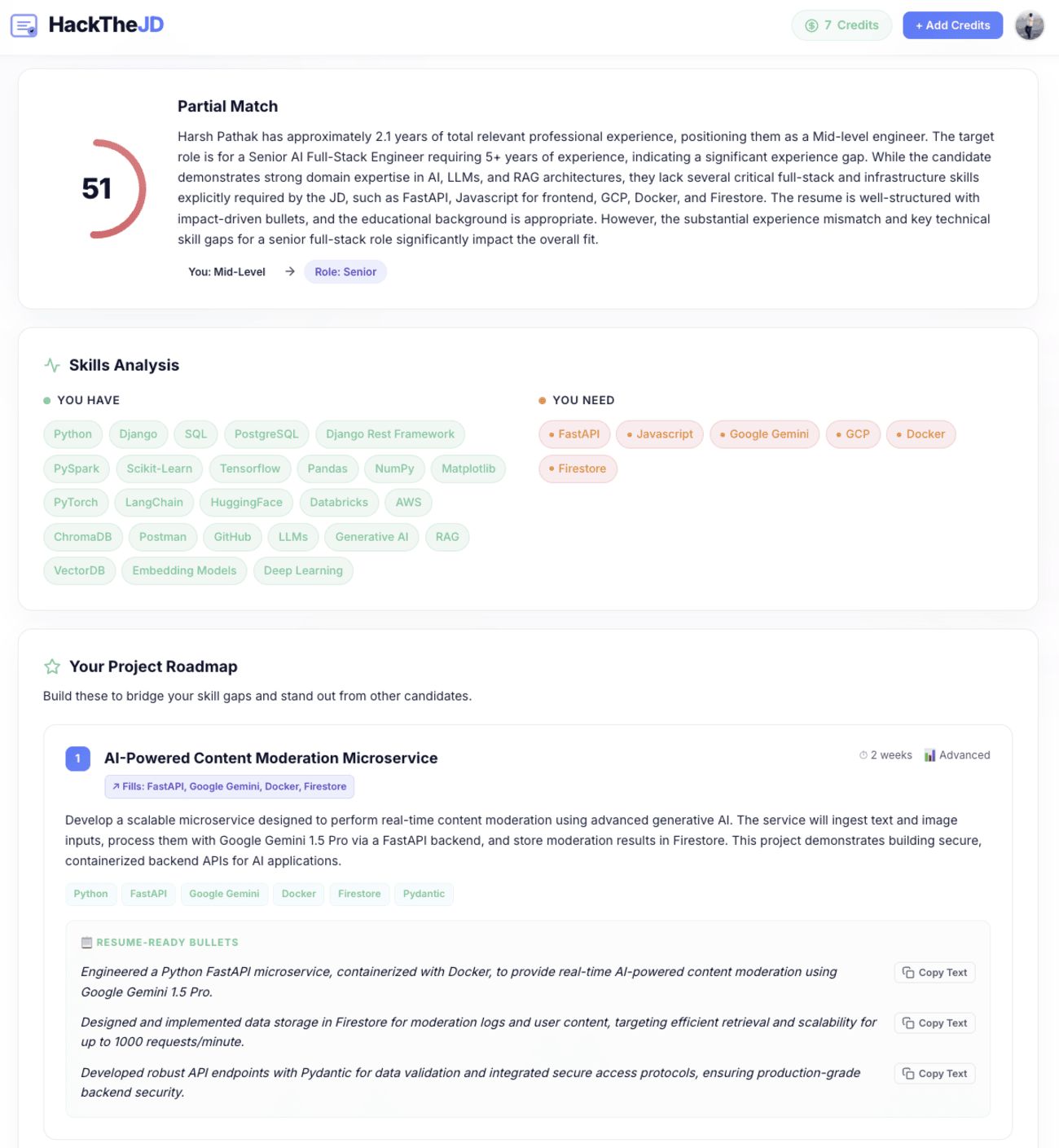Screen dimensions: 1059x1148
Task: Click the arrow icon in the Fills badge
Action: pos(116,786)
